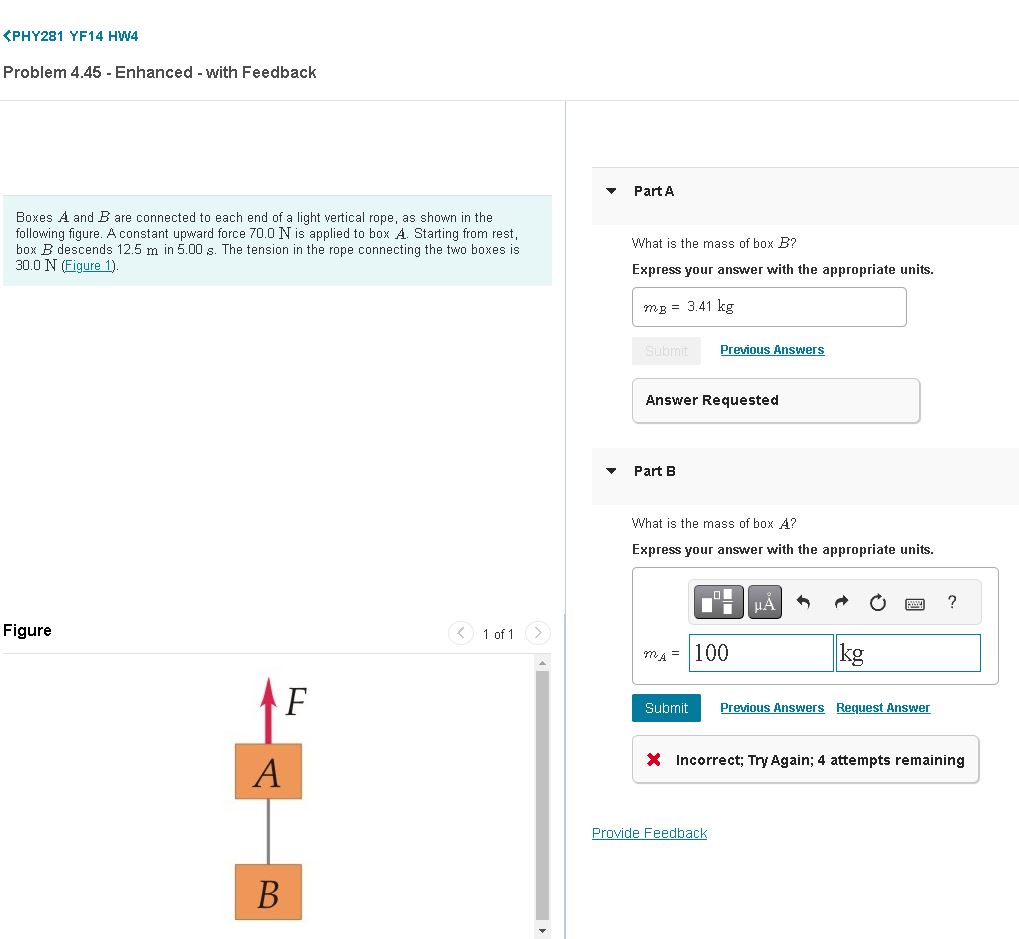The width and height of the screenshot is (1019, 939).
Task: Click the next figure arrow
Action: pos(537,633)
